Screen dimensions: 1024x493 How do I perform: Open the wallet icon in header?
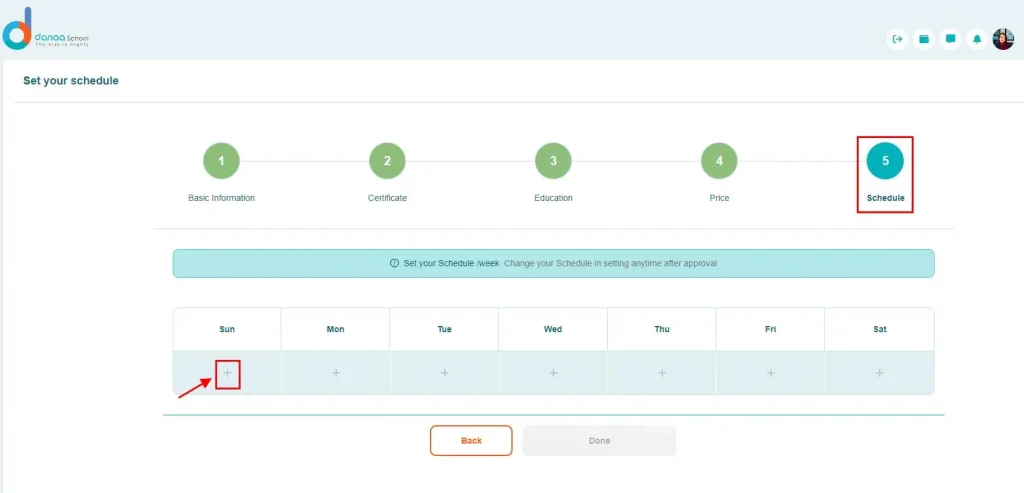[x=924, y=39]
